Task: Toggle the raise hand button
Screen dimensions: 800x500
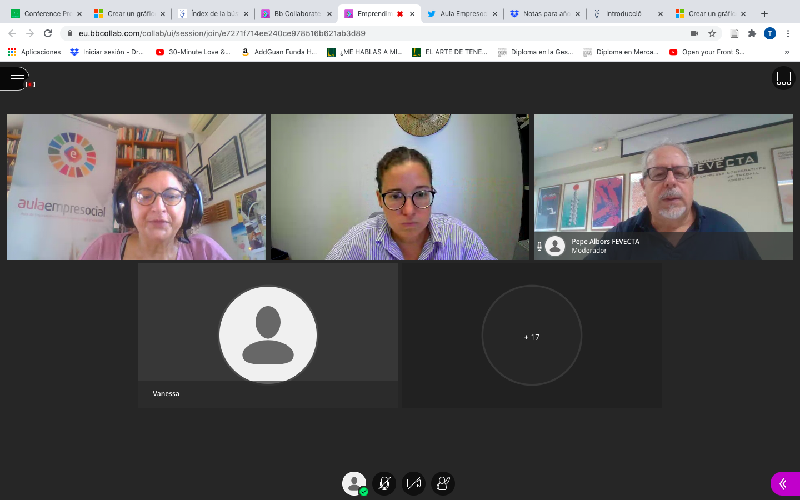Action: (x=443, y=484)
